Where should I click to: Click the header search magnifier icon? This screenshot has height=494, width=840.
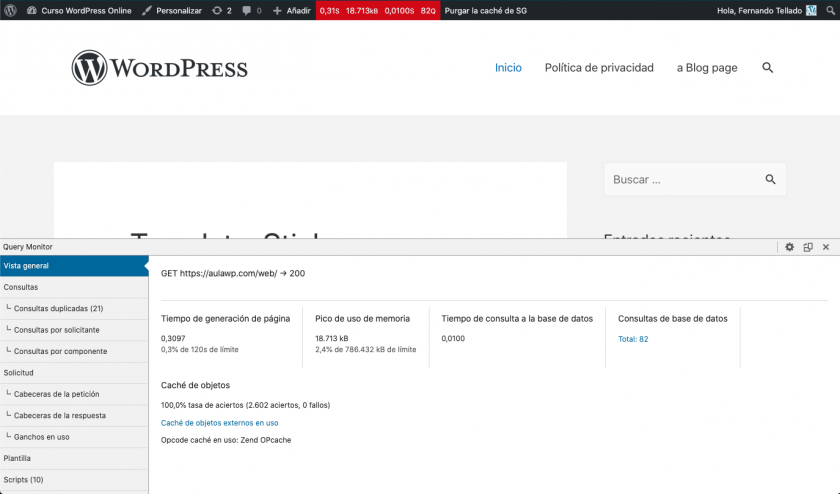point(767,68)
